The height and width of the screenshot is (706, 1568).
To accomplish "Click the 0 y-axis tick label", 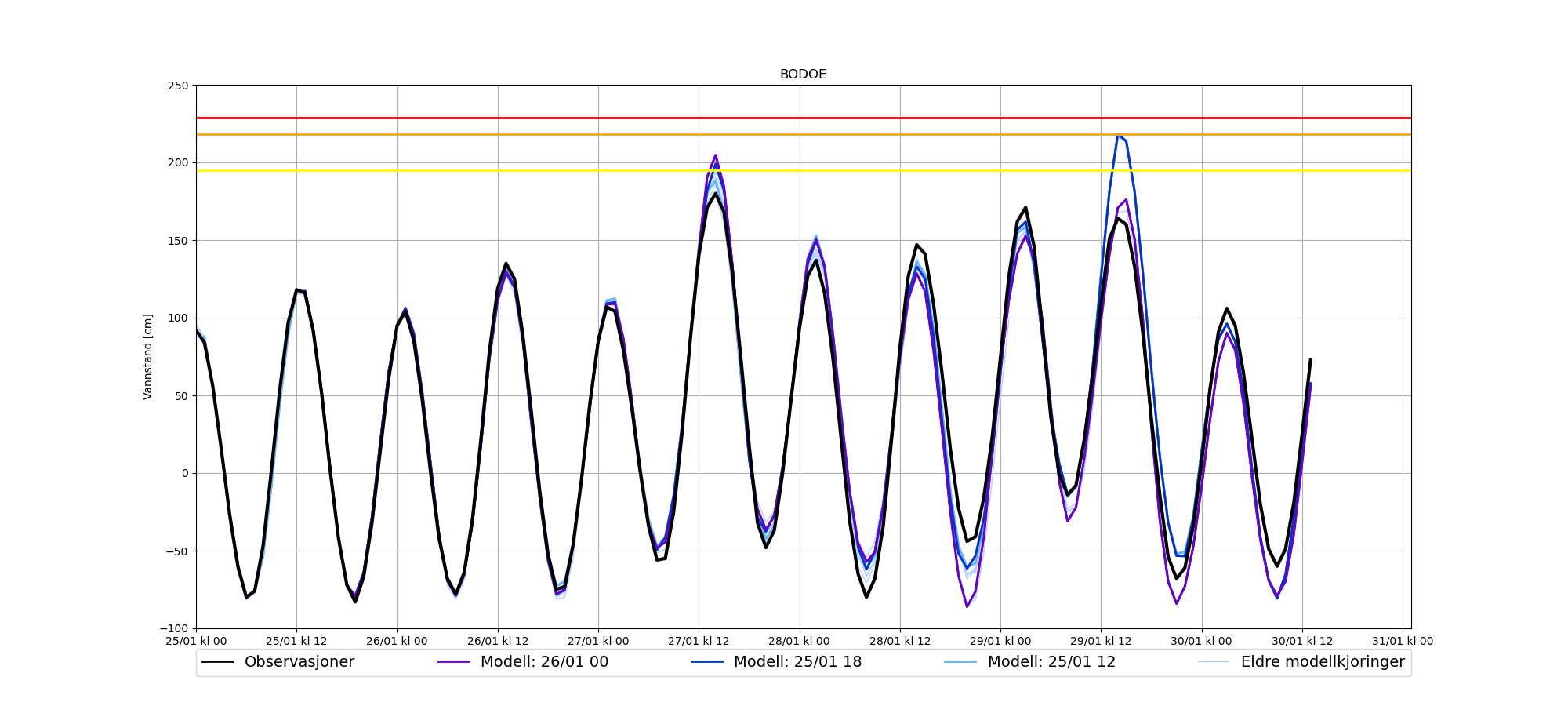I will pyautogui.click(x=185, y=473).
